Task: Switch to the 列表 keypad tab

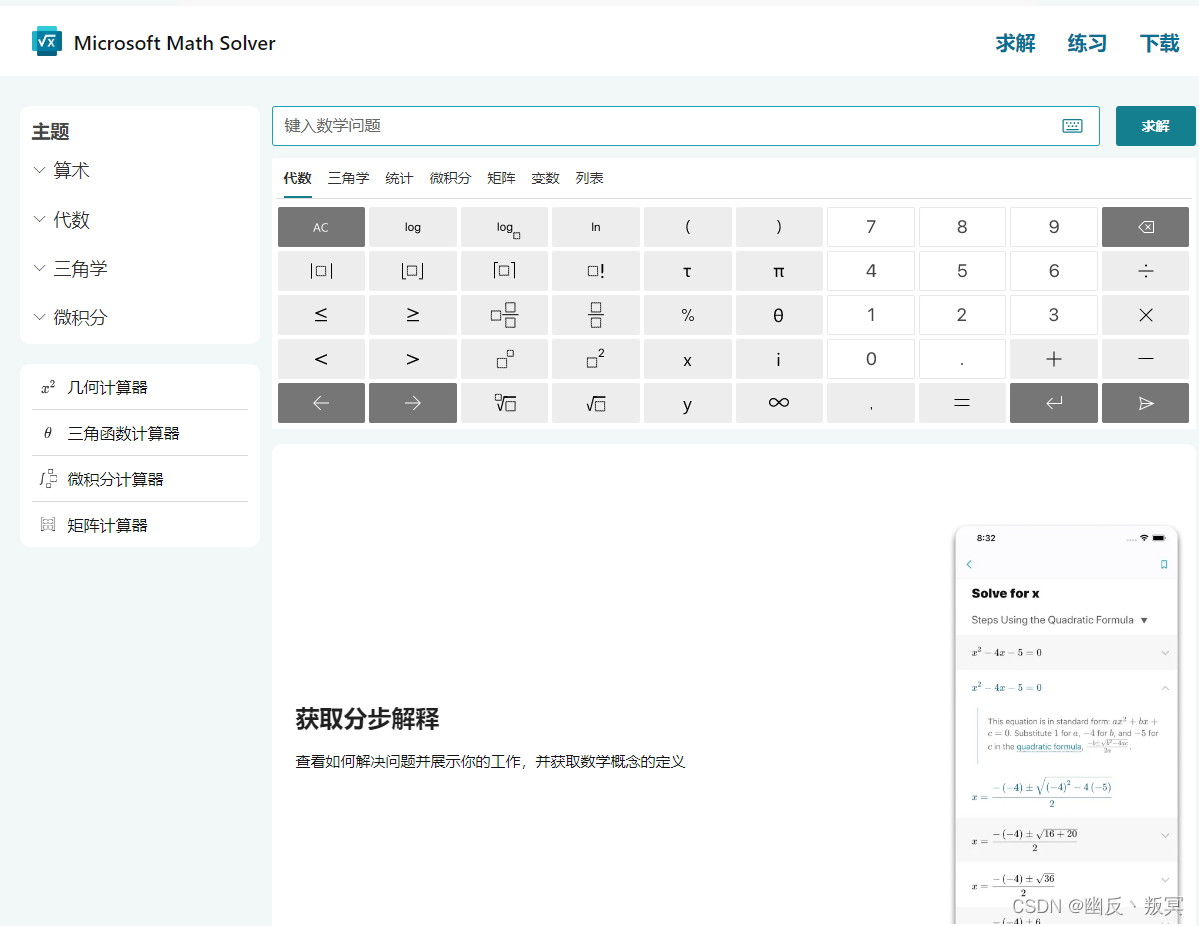Action: [x=590, y=178]
